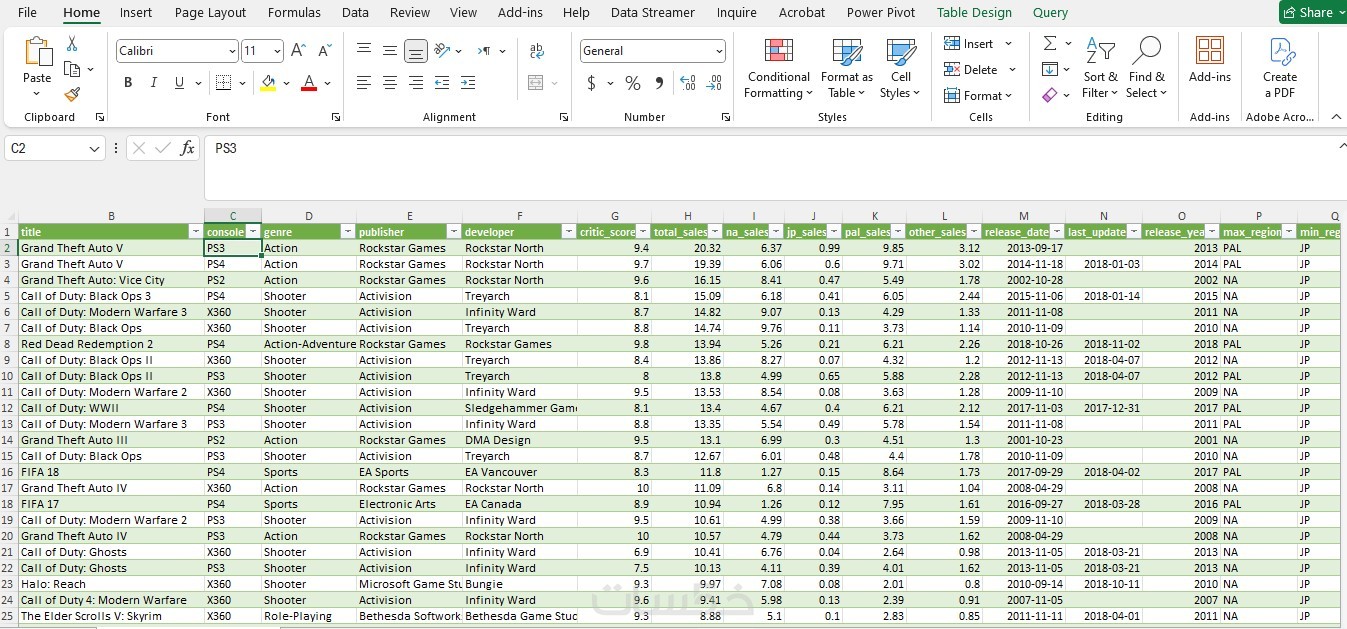The width and height of the screenshot is (1347, 629).
Task: Click the Decrease Decimal icon
Action: [x=714, y=83]
